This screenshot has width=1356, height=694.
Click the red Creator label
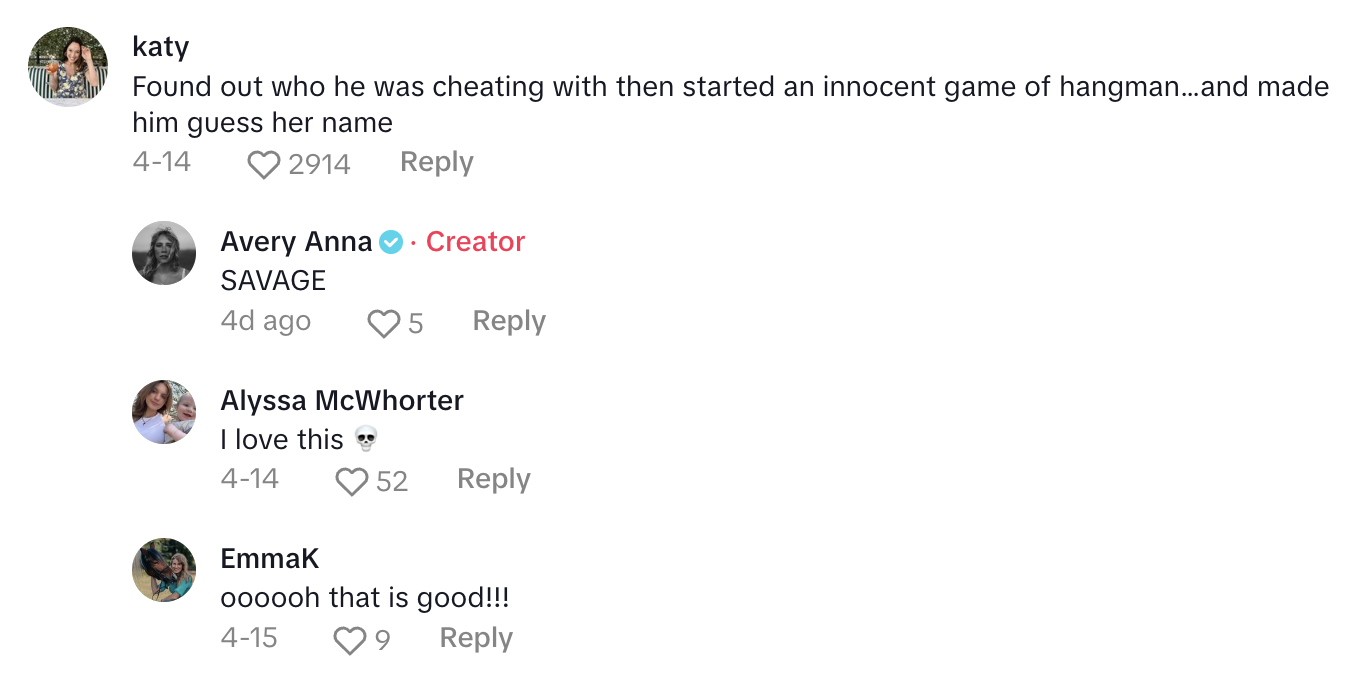point(475,242)
